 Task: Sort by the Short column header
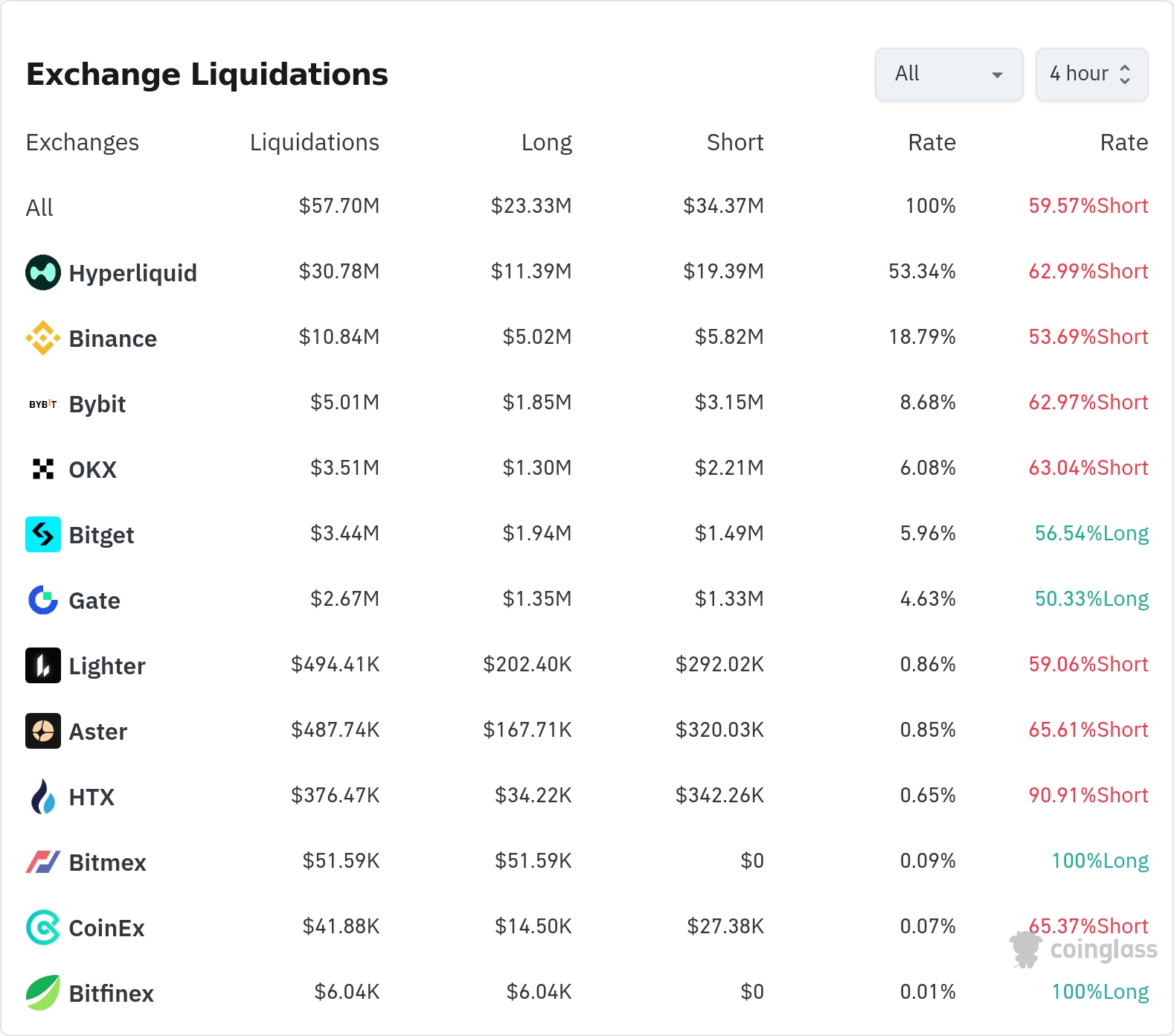click(734, 142)
